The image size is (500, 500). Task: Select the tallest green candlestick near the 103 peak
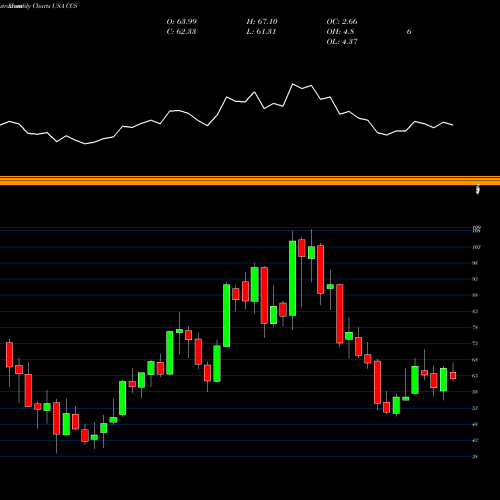coord(292,278)
